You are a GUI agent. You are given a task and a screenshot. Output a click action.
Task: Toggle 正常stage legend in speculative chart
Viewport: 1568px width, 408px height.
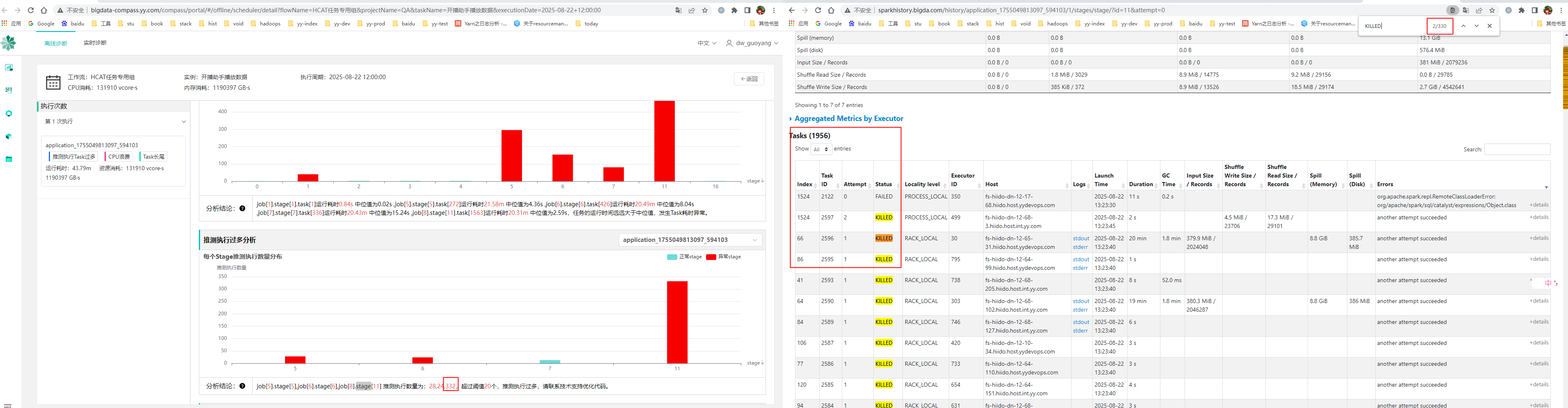point(684,257)
